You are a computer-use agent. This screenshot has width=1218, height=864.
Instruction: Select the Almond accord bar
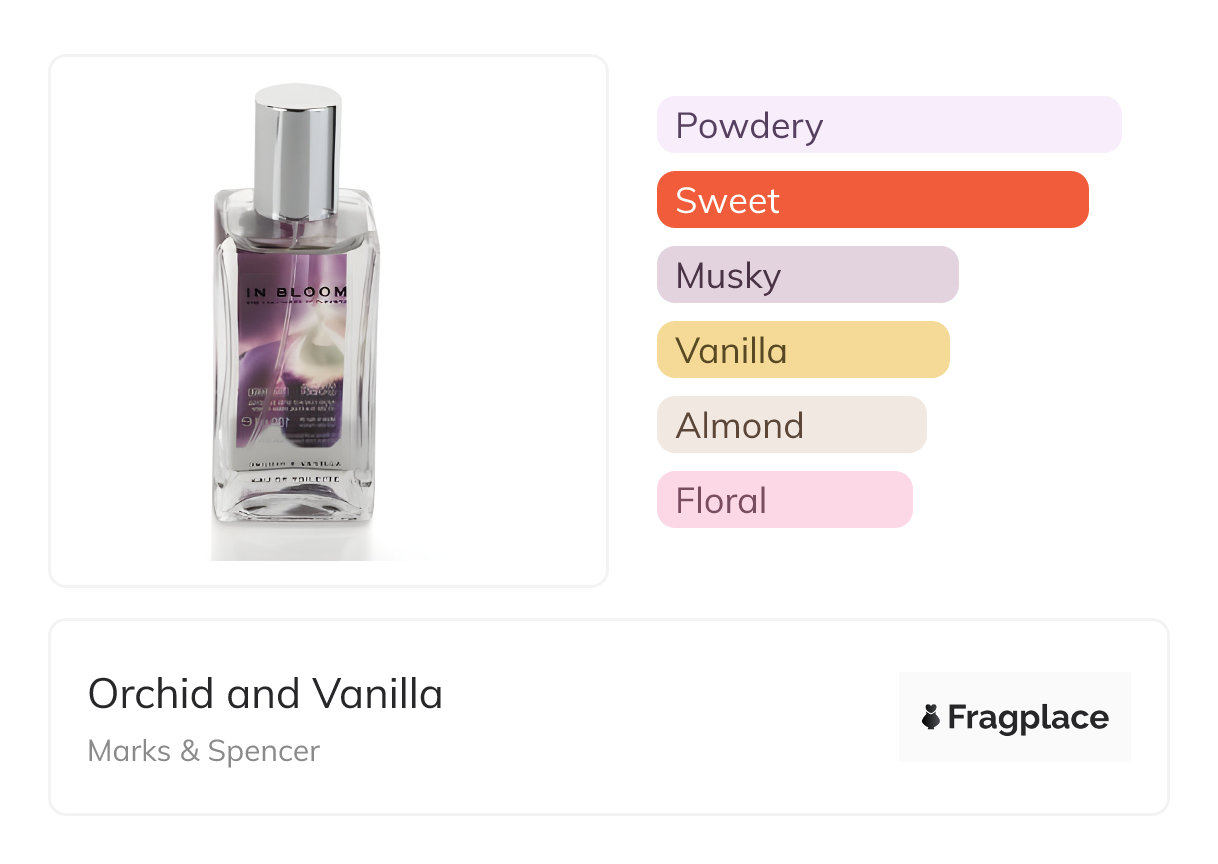791,425
